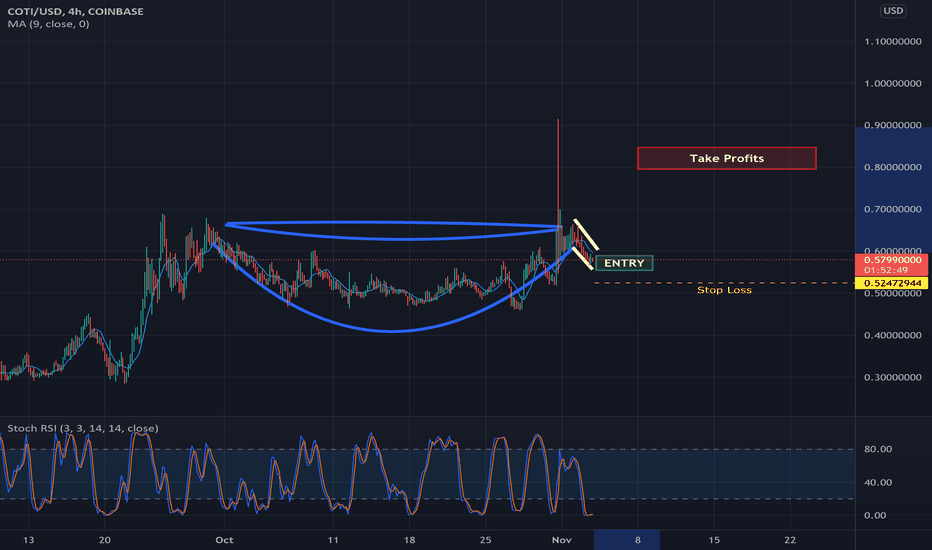Click the 1.00000000 price axis value
The image size is (932, 550).
(893, 83)
